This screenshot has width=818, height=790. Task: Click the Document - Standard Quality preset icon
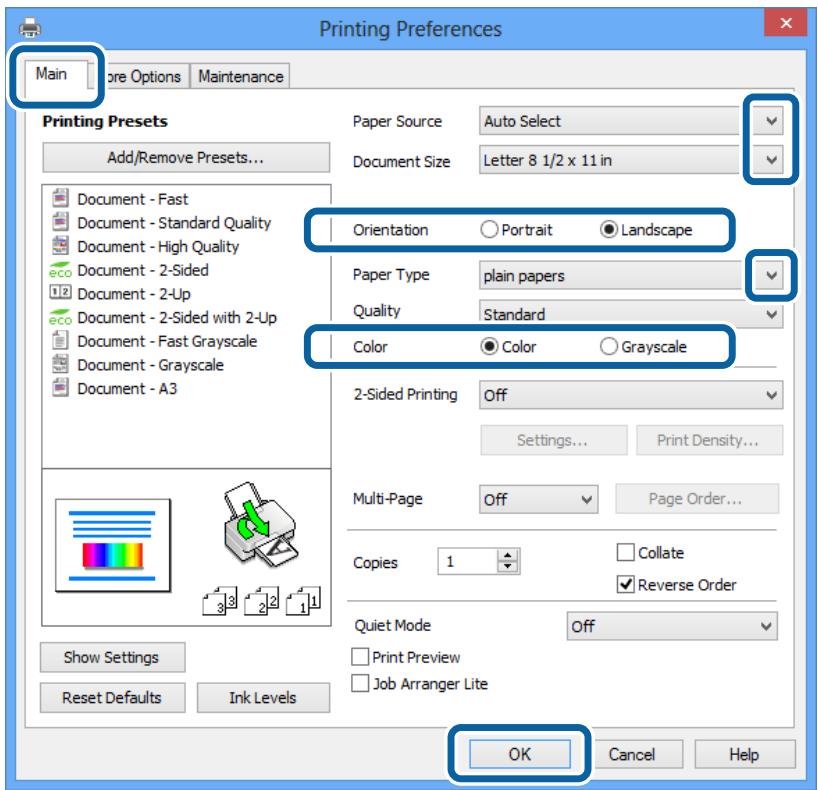point(60,222)
